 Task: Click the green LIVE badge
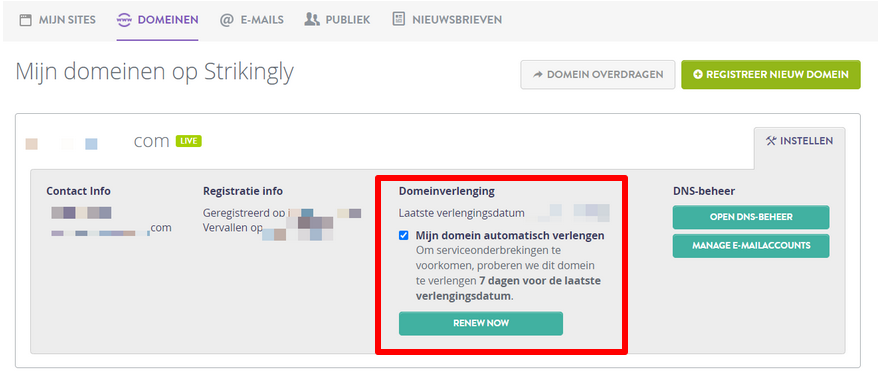pyautogui.click(x=188, y=141)
